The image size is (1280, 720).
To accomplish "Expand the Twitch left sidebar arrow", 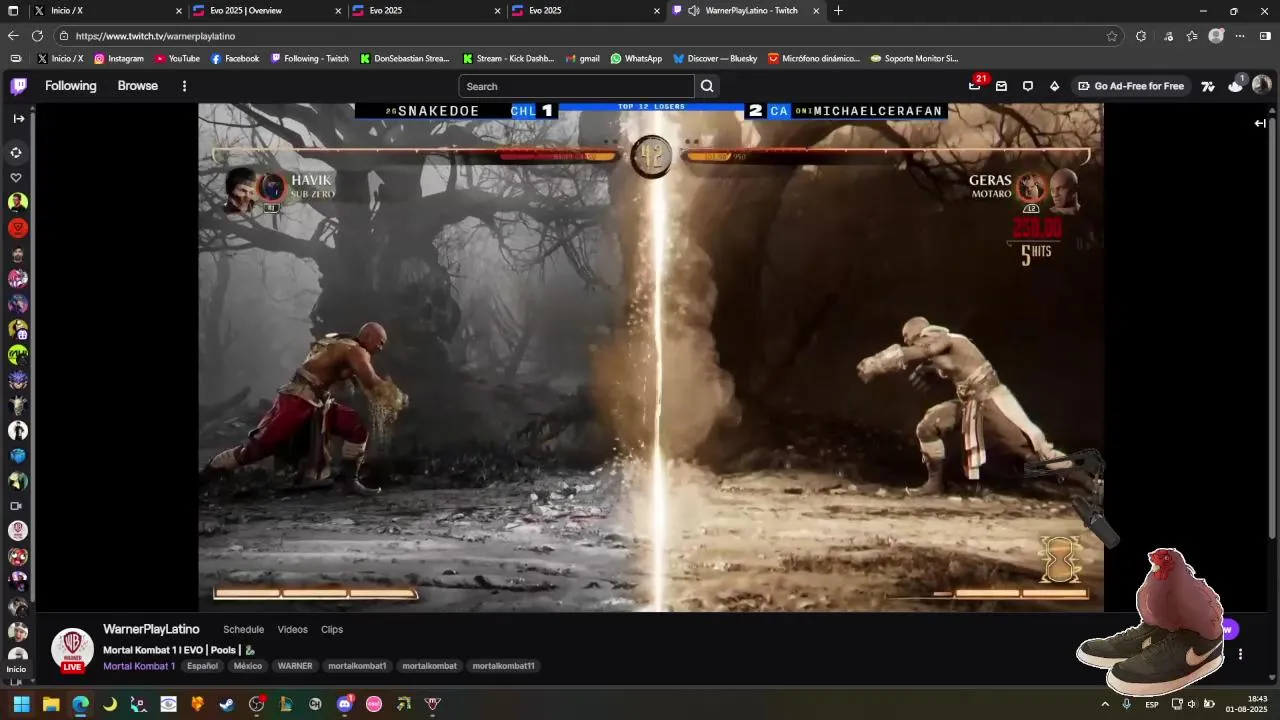I will coord(19,118).
